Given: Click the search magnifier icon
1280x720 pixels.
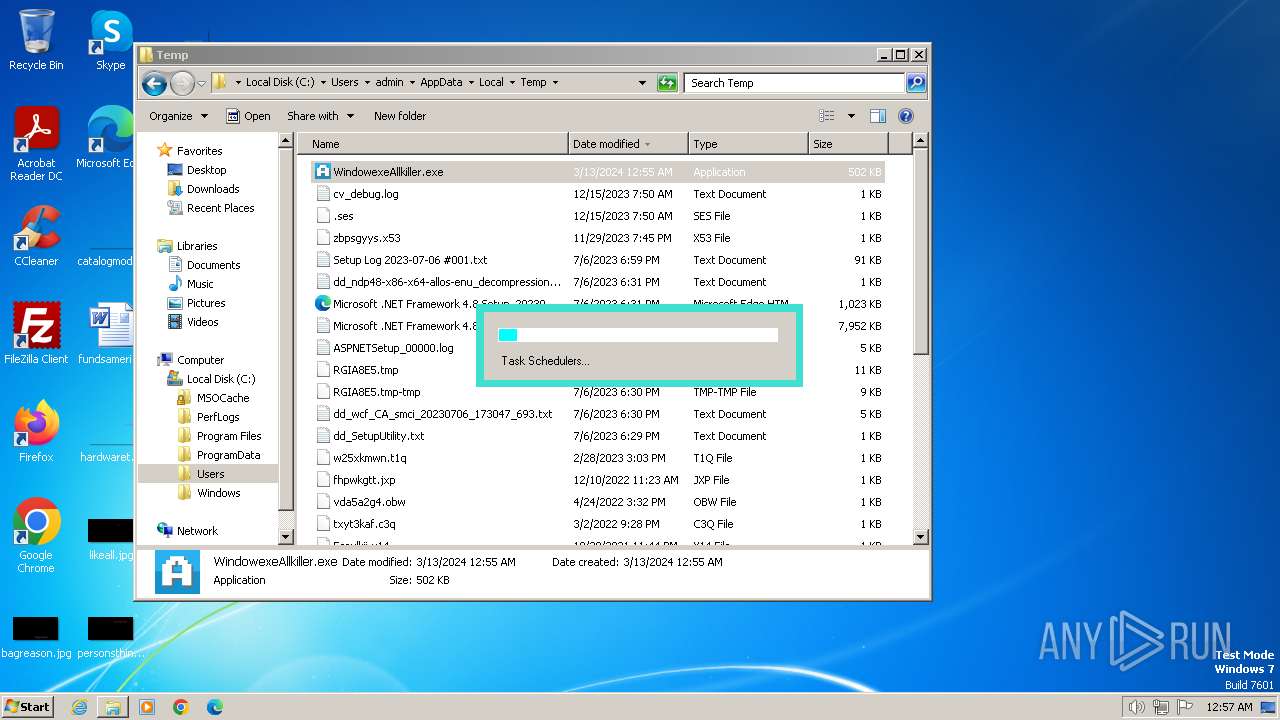Looking at the screenshot, I should click(915, 83).
